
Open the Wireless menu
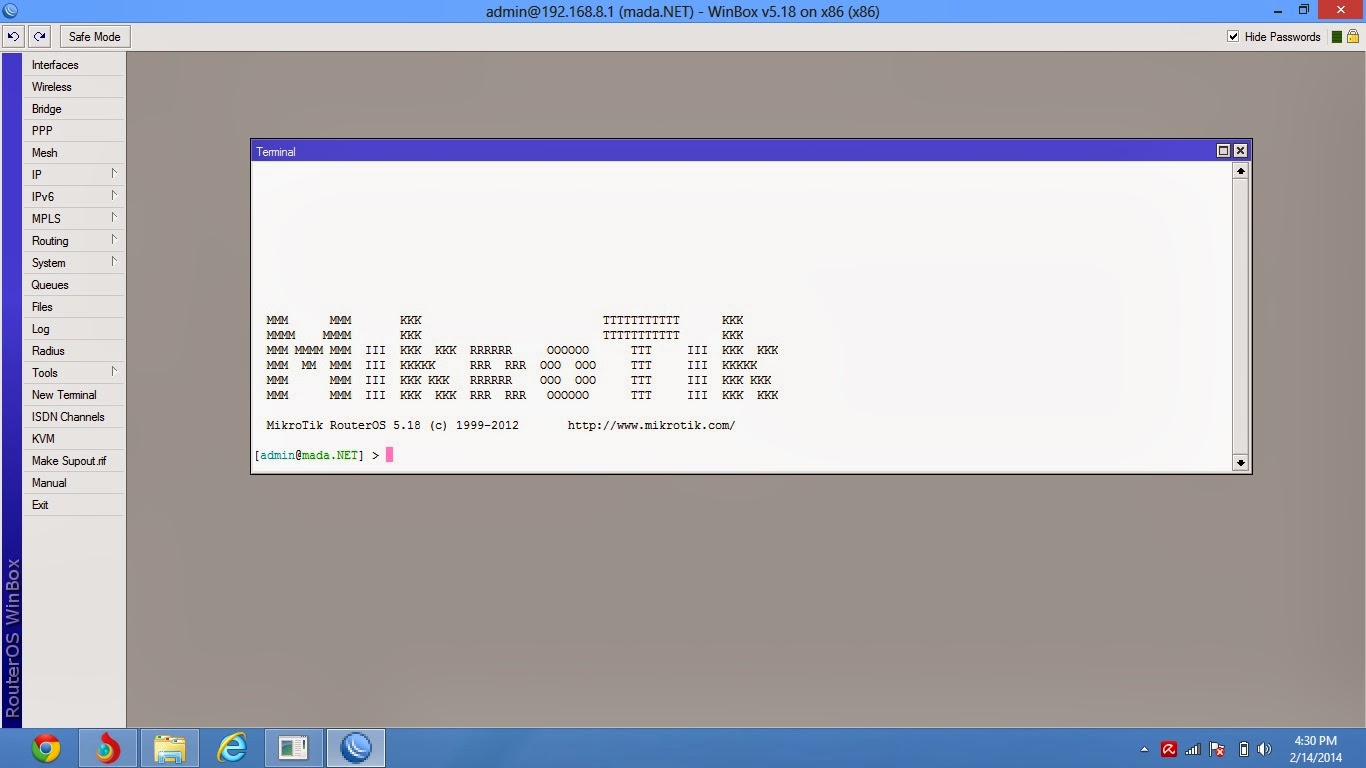[x=74, y=87]
